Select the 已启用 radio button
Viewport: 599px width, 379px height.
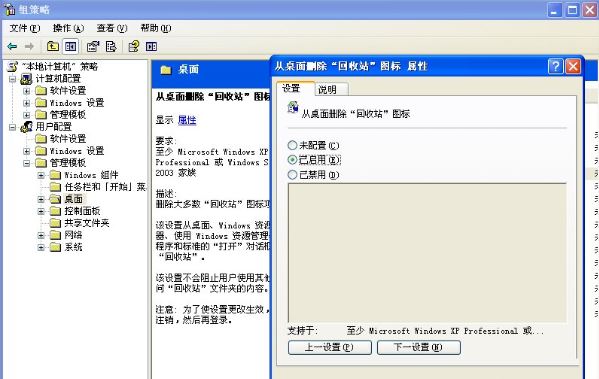coord(292,160)
